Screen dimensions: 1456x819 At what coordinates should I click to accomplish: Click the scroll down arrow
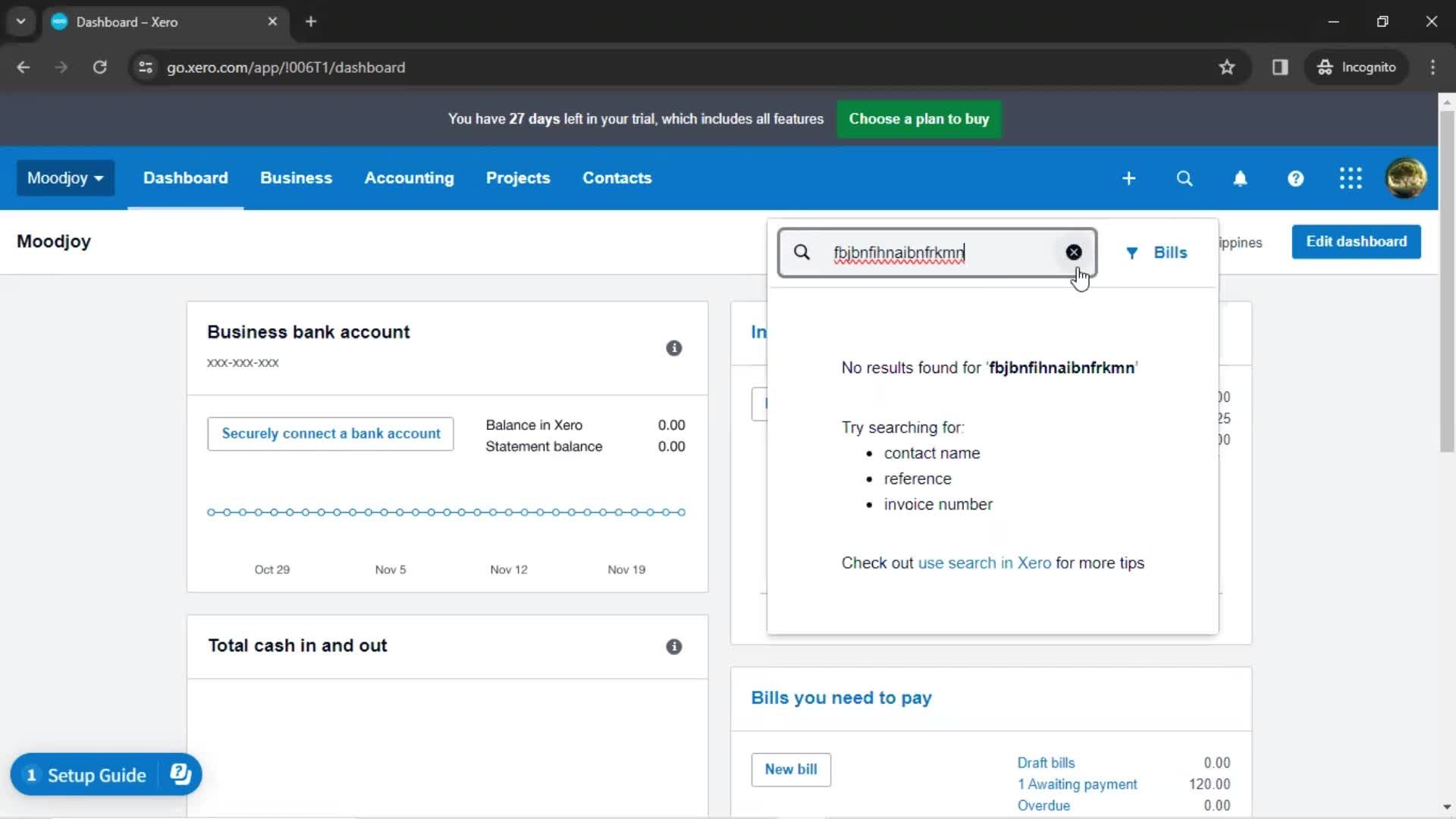click(1447, 808)
